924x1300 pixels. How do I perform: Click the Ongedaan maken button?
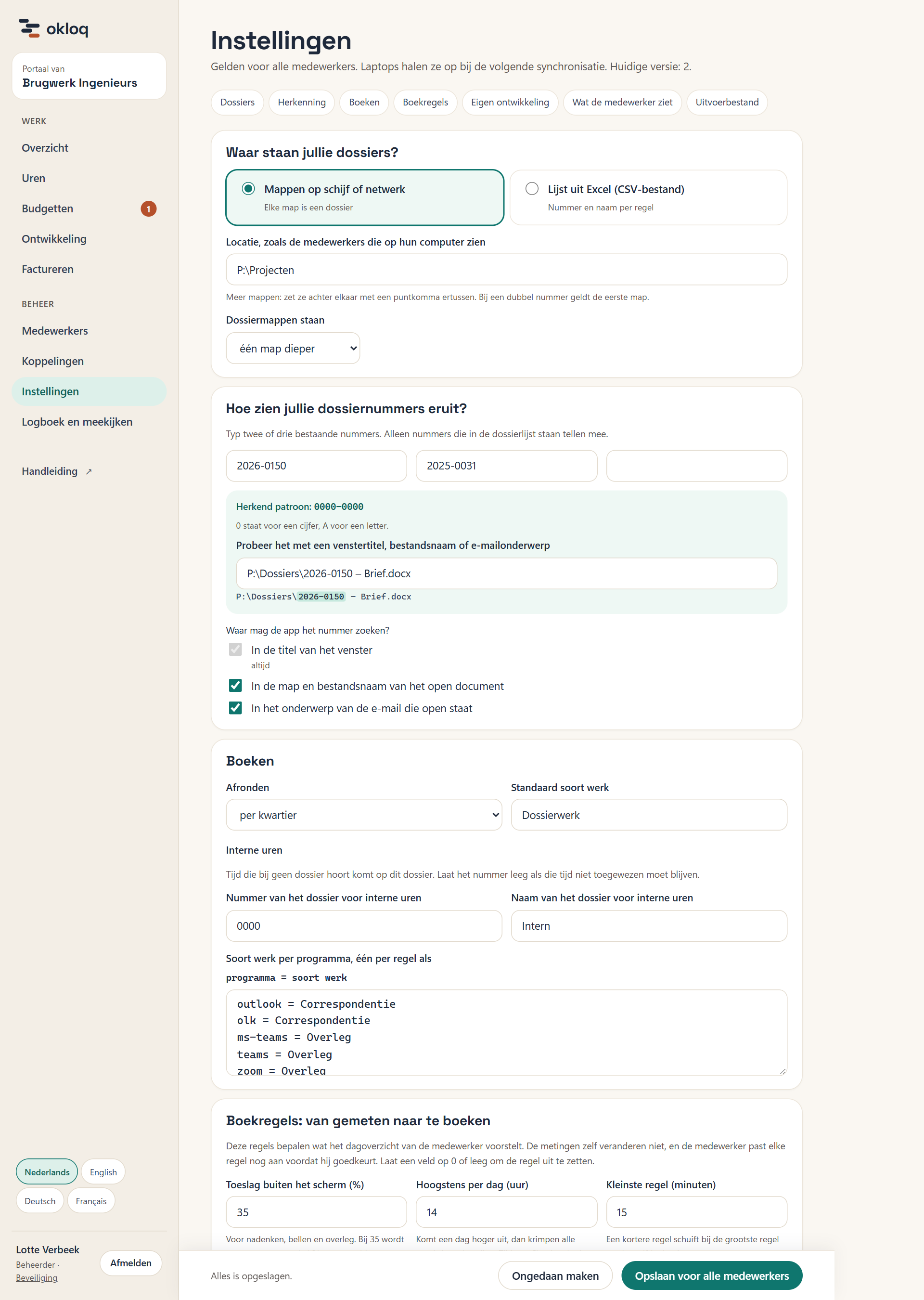click(555, 1275)
